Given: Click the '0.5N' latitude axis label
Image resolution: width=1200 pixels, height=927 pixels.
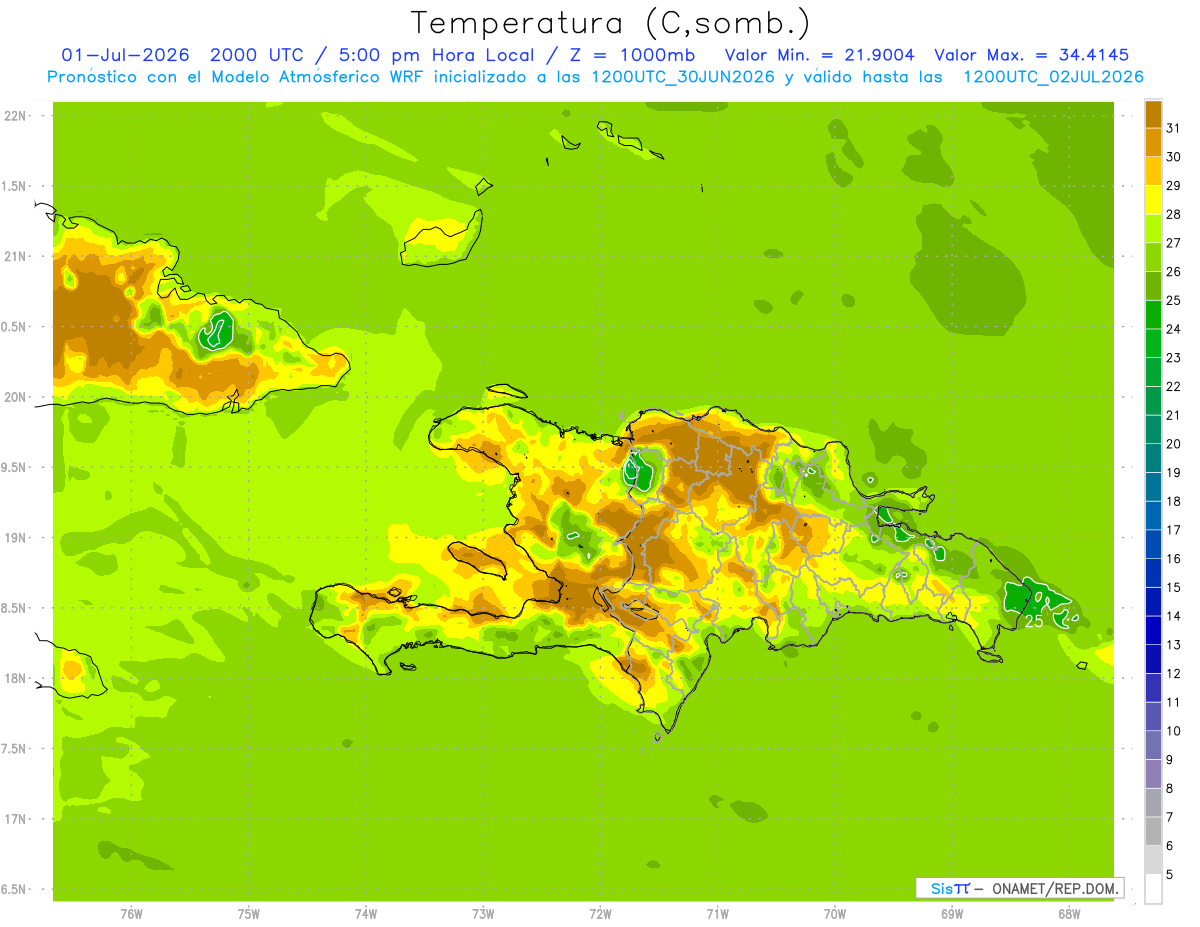Looking at the screenshot, I should point(16,327).
